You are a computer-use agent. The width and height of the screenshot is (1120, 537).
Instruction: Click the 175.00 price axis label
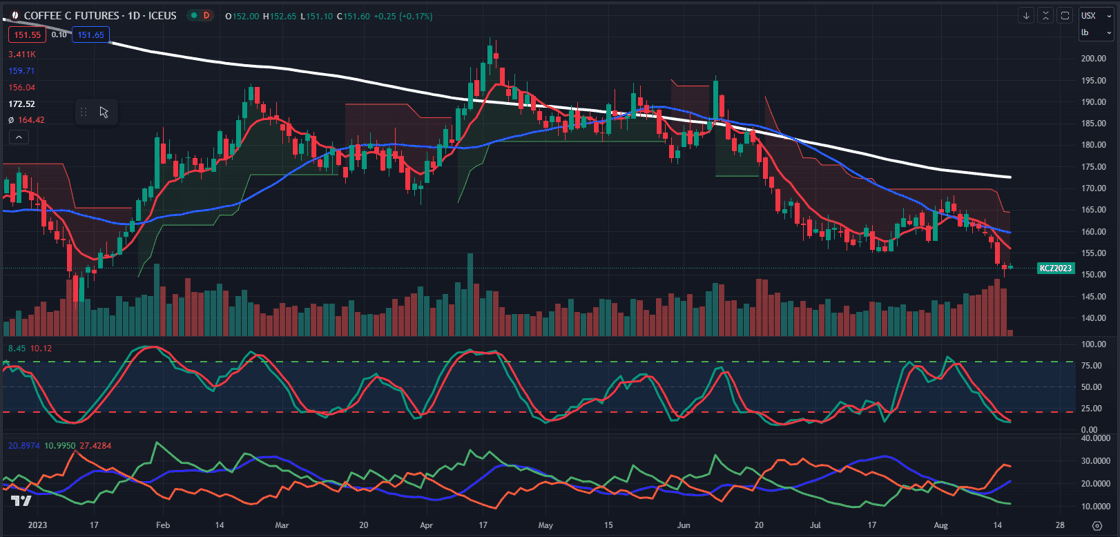click(x=1094, y=167)
